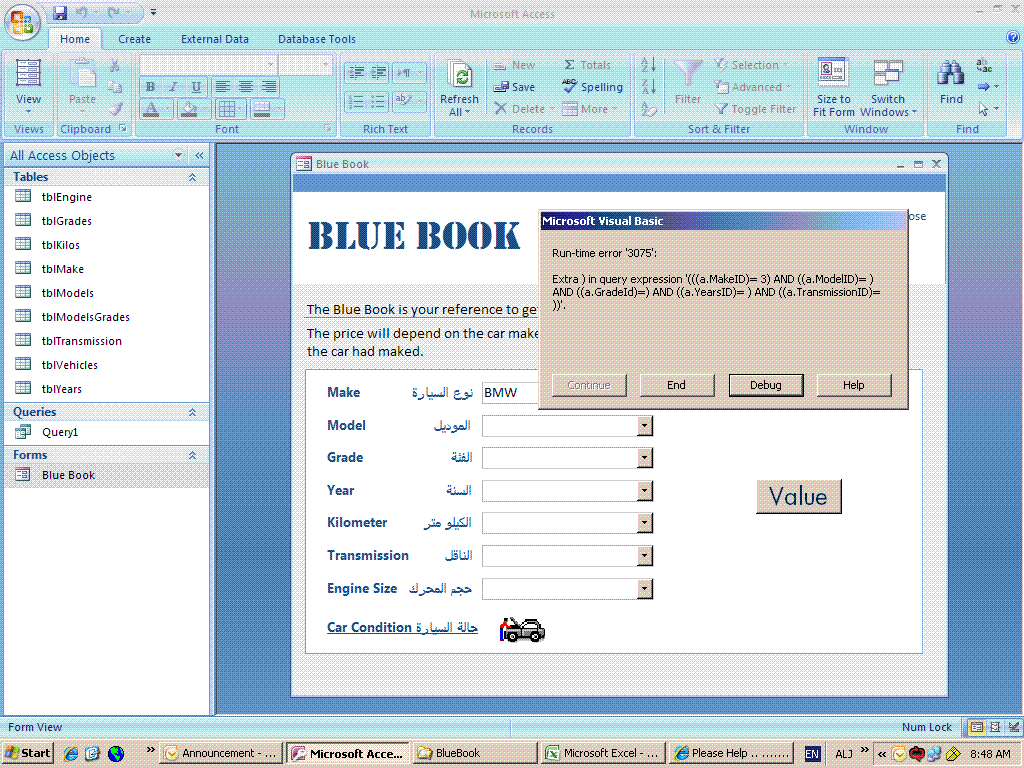Viewport: 1024px width, 768px height.
Task: Align text right in Font group
Action: 268,87
